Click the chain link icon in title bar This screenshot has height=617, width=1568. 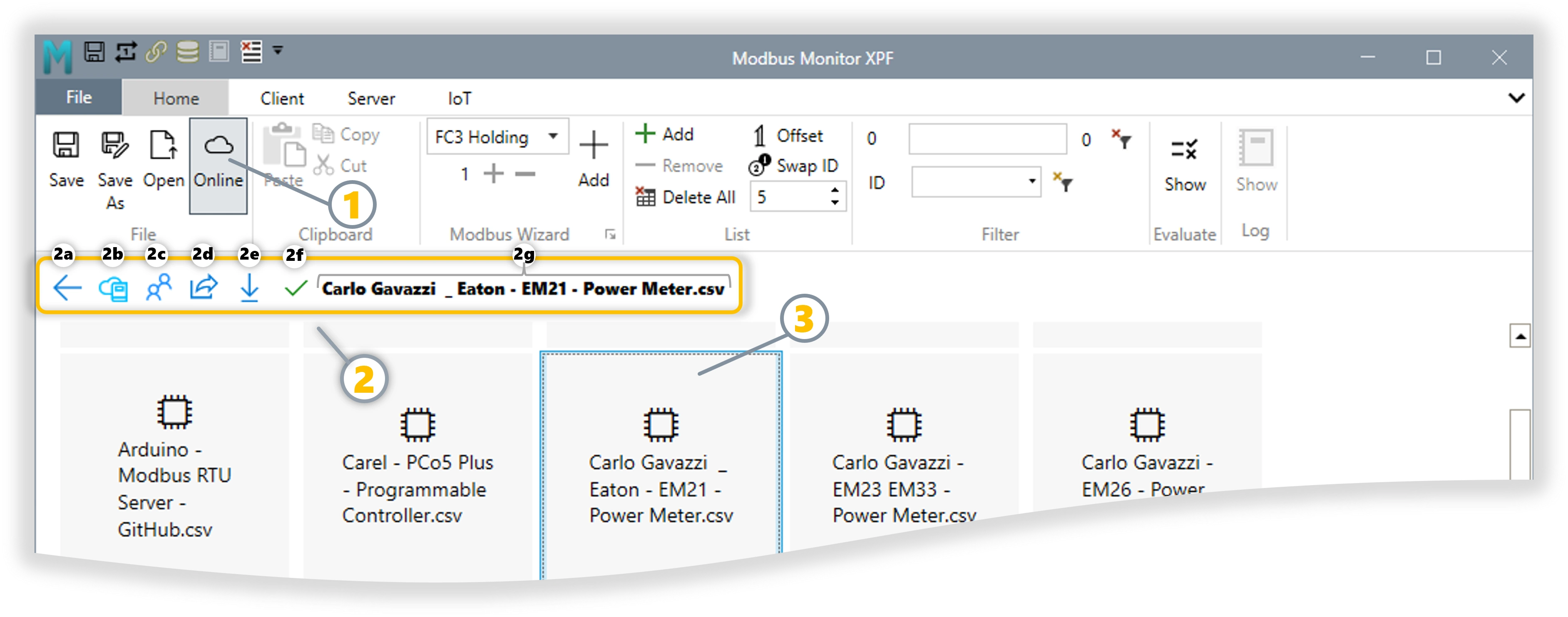[x=157, y=52]
